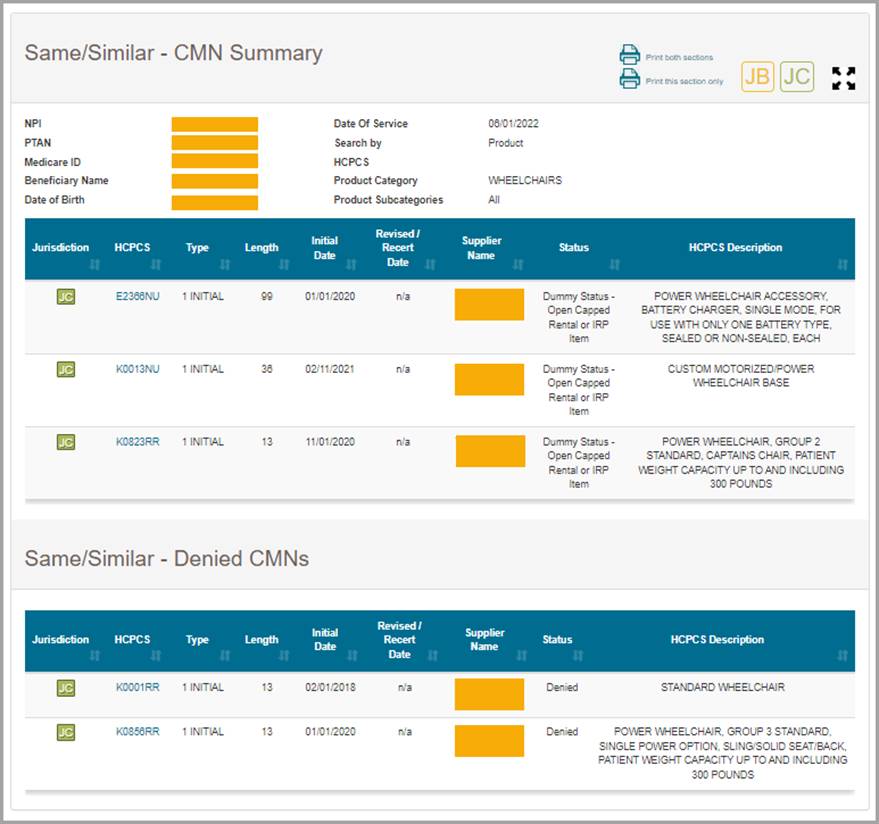Click the JC badge in K0001RR row
The image size is (879, 824).
[x=65, y=688]
